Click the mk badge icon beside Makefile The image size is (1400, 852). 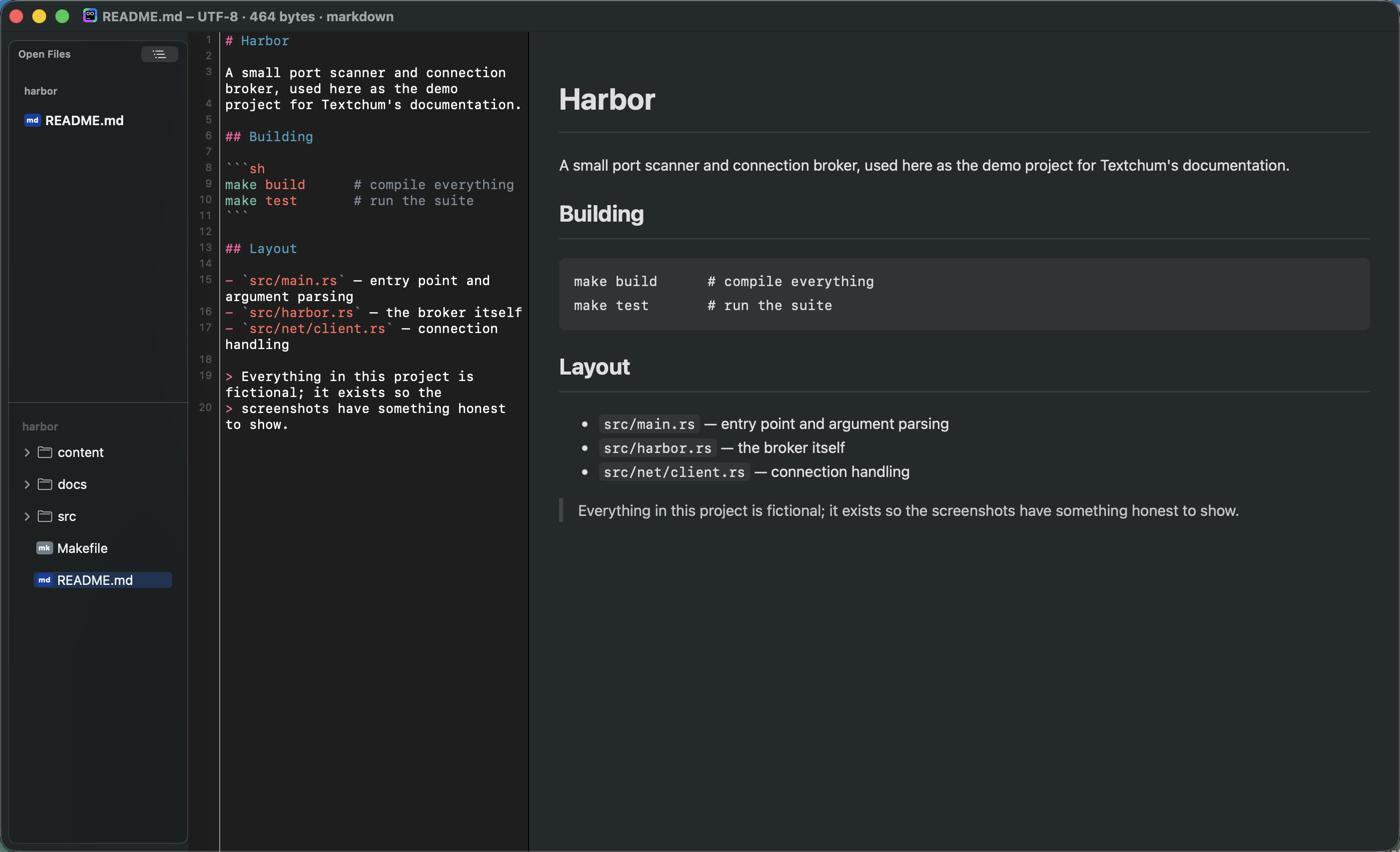44,548
